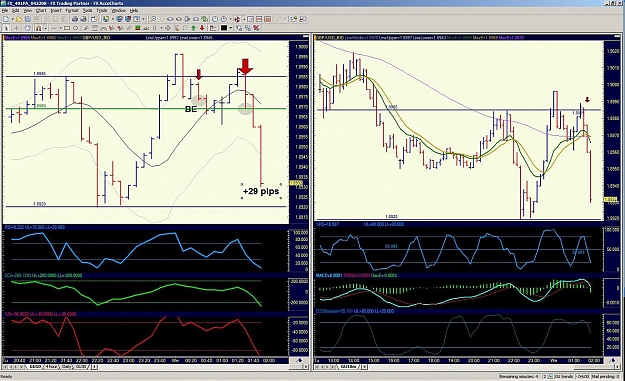
Task: Select the ABC text annotation tool
Action: [x=146, y=28]
